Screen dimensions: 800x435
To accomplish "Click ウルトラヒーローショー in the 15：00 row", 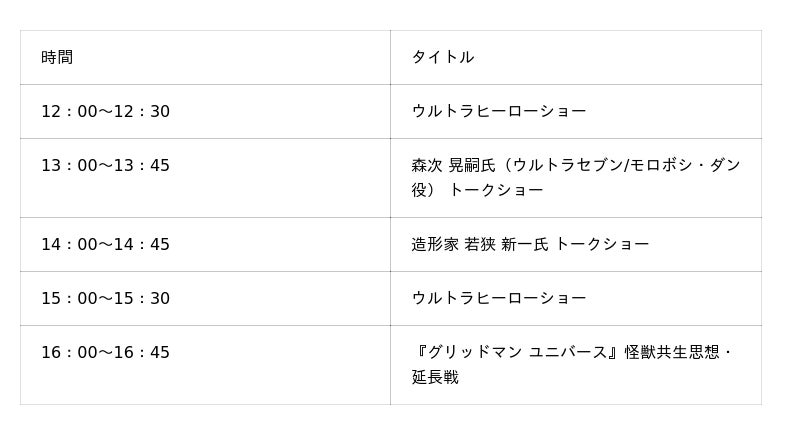I will tap(498, 298).
